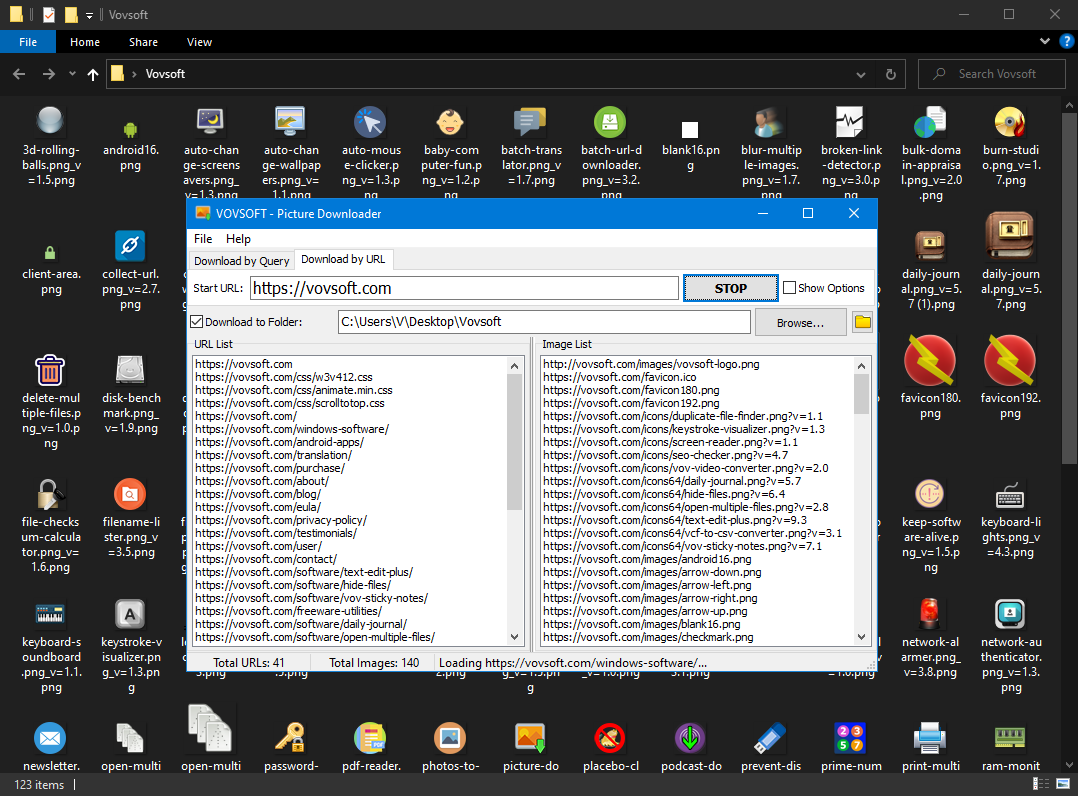
Task: Open the quick access toolbar dropdown
Action: (90, 14)
